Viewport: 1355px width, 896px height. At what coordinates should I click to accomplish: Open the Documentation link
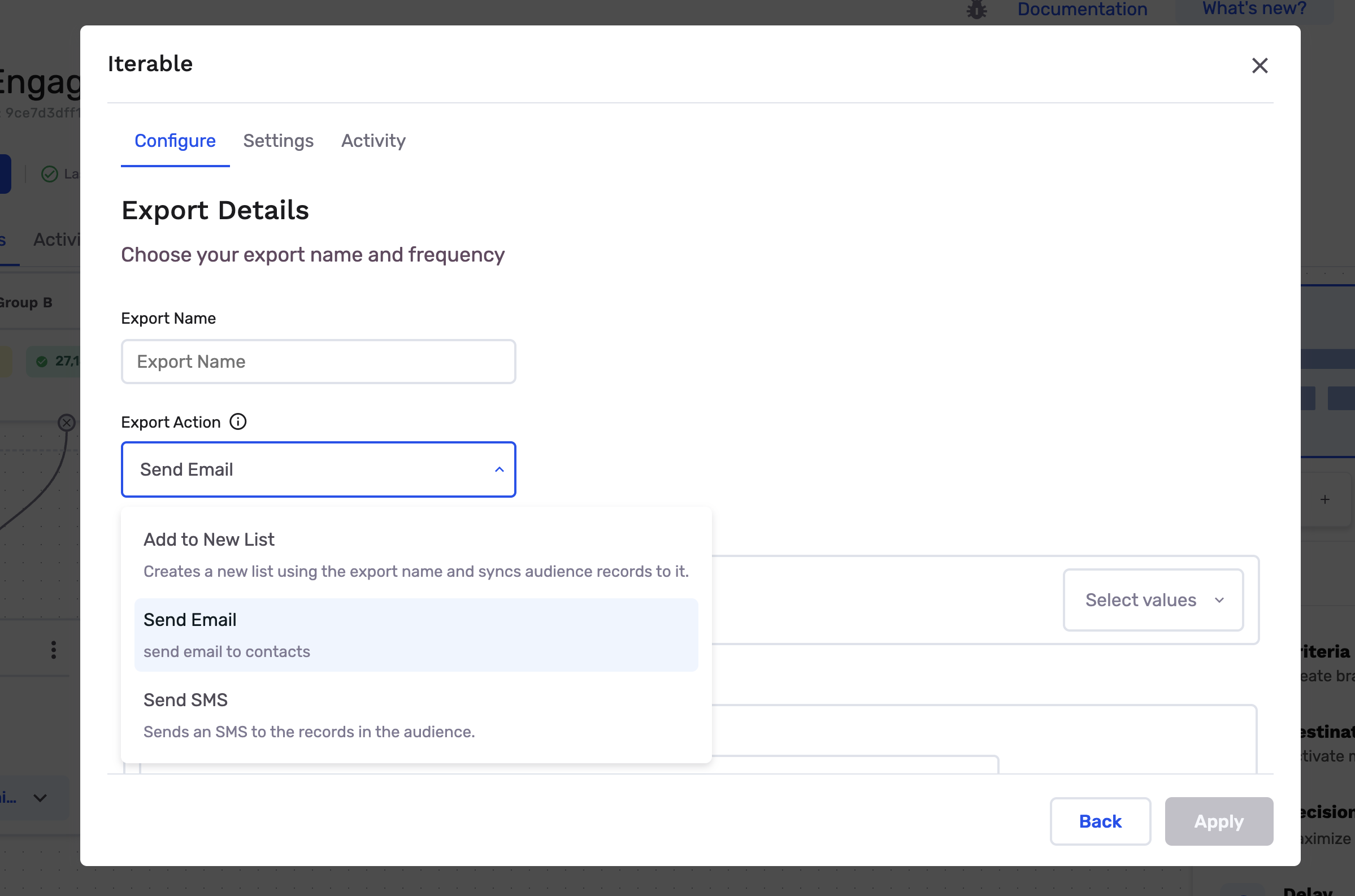tap(1083, 9)
